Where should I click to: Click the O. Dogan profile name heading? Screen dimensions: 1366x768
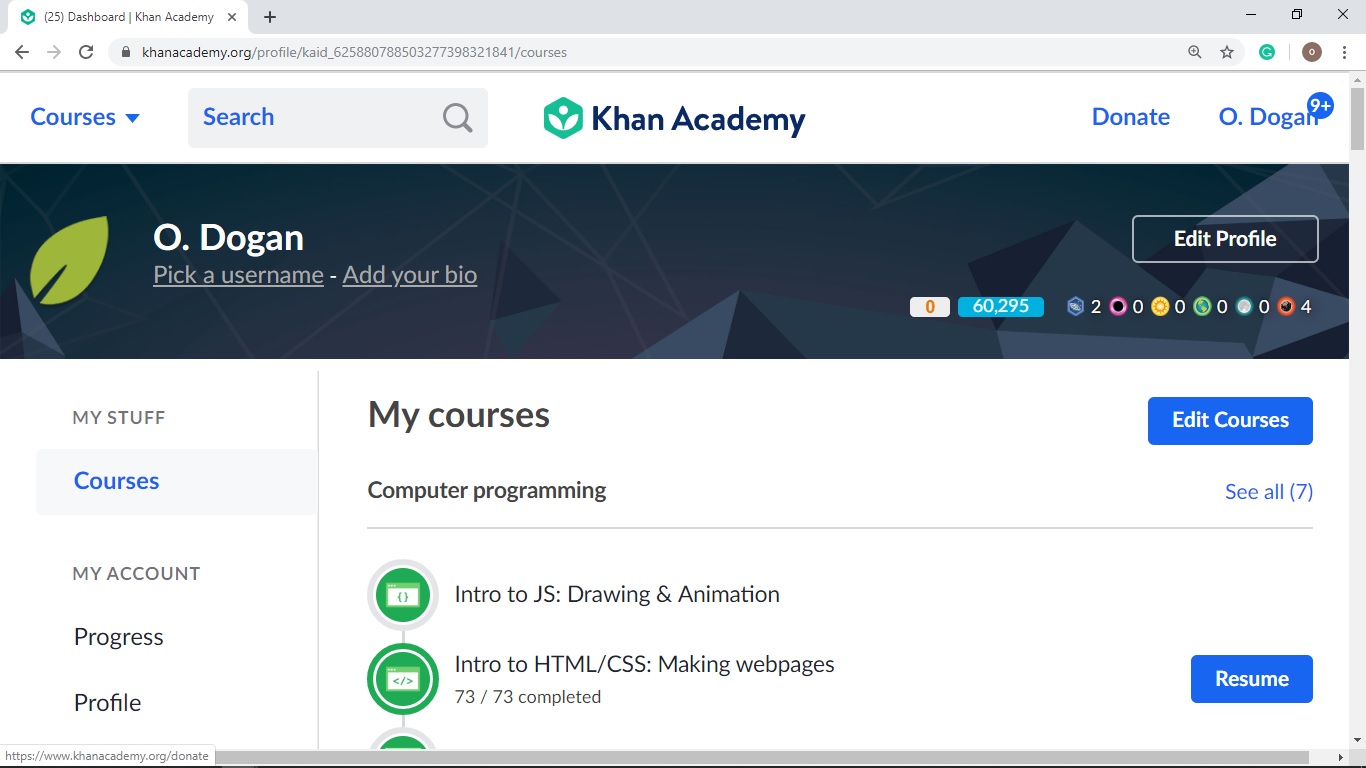[228, 238]
